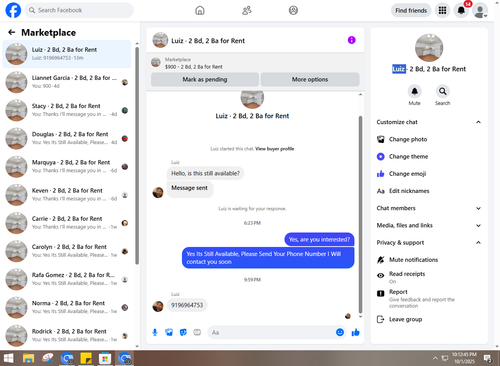
Task: Open Sticky Notes from taskbar
Action: pos(86,358)
